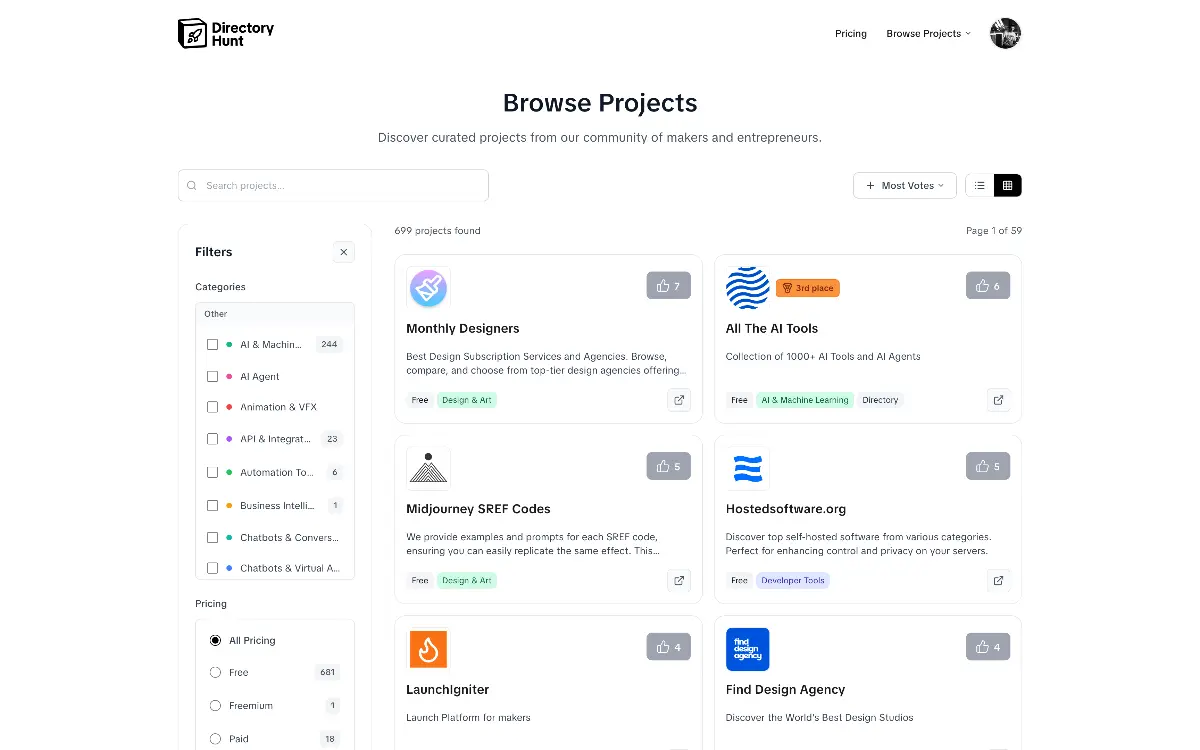Open Midjourney SREF Codes external link

(679, 580)
